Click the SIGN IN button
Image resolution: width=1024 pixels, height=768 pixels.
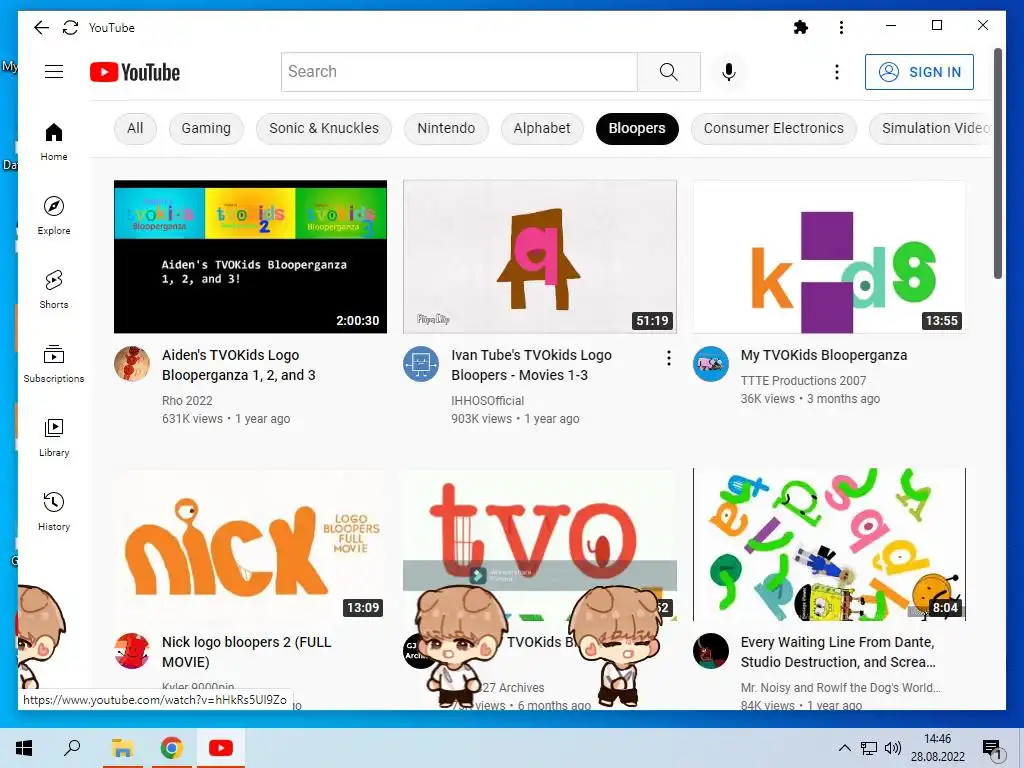[919, 72]
